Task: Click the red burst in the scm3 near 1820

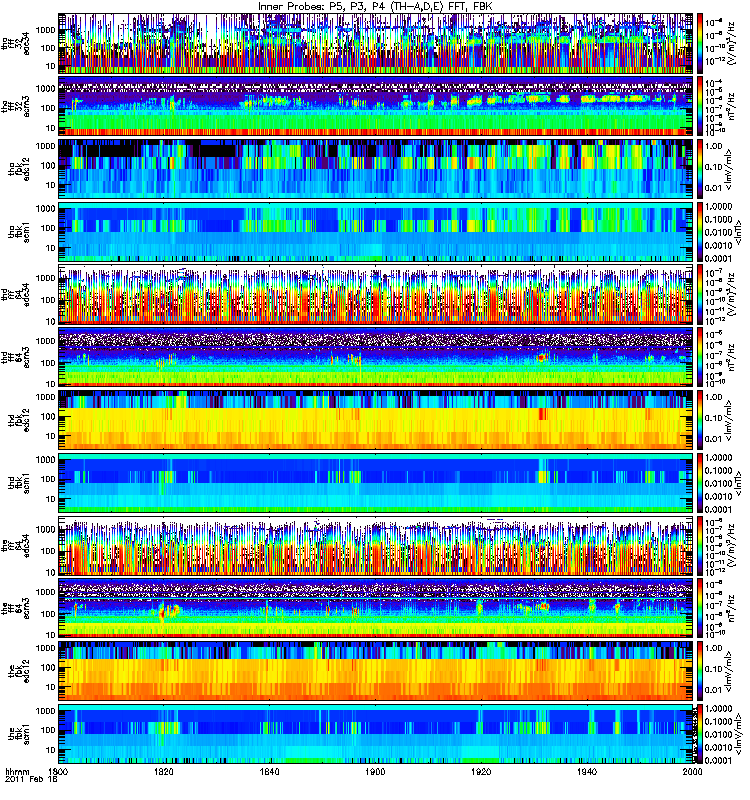Action: [163, 611]
